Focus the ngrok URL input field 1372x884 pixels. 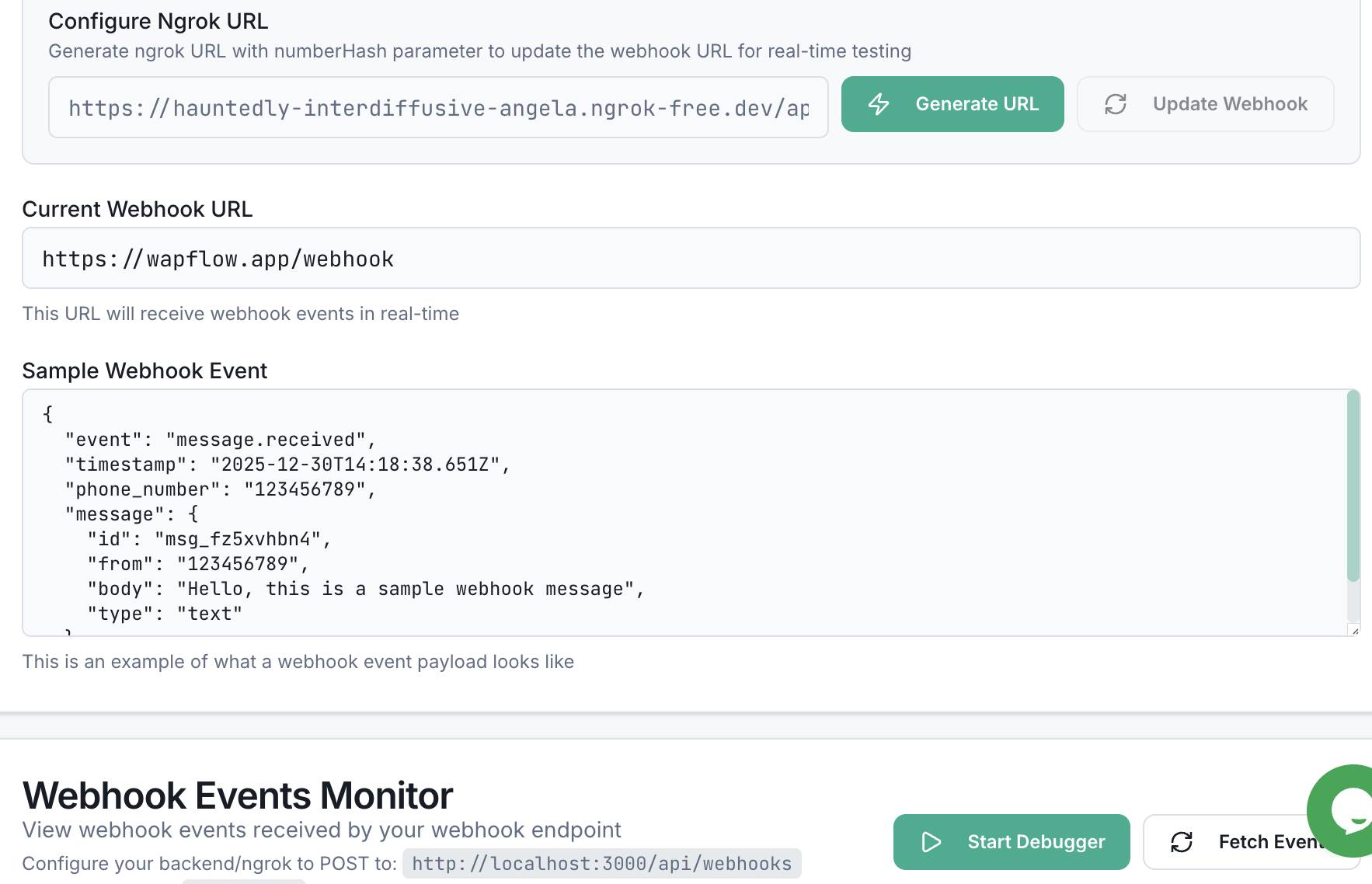[438, 107]
